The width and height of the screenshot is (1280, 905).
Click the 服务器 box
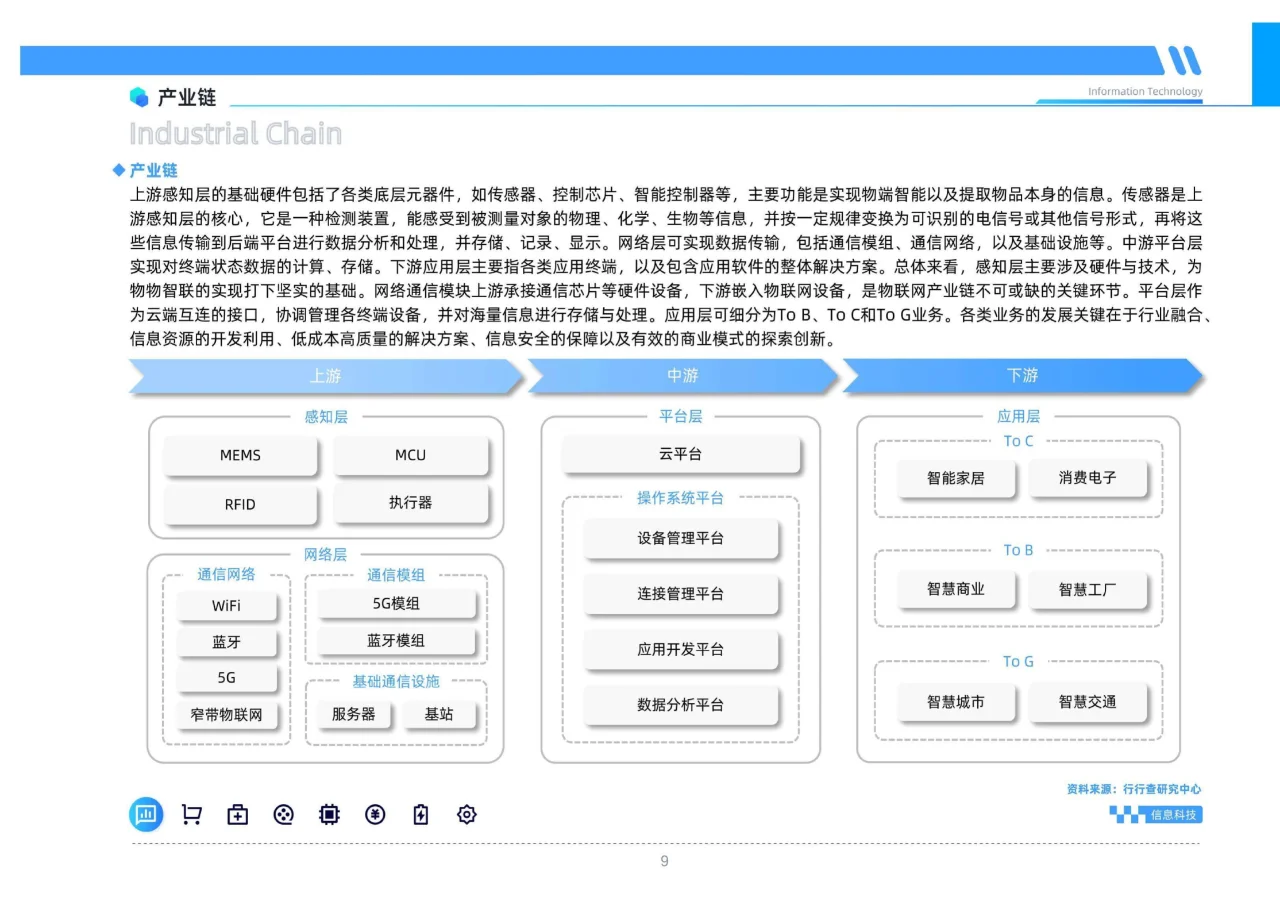point(354,715)
